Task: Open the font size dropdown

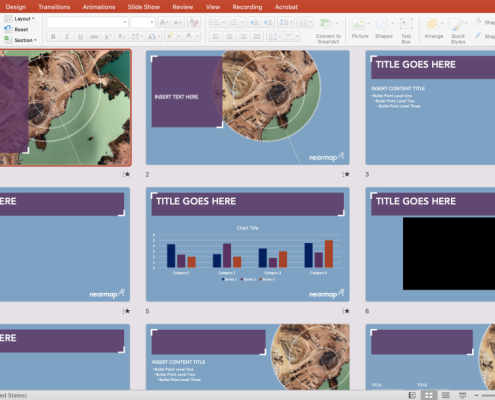Action: [151, 22]
